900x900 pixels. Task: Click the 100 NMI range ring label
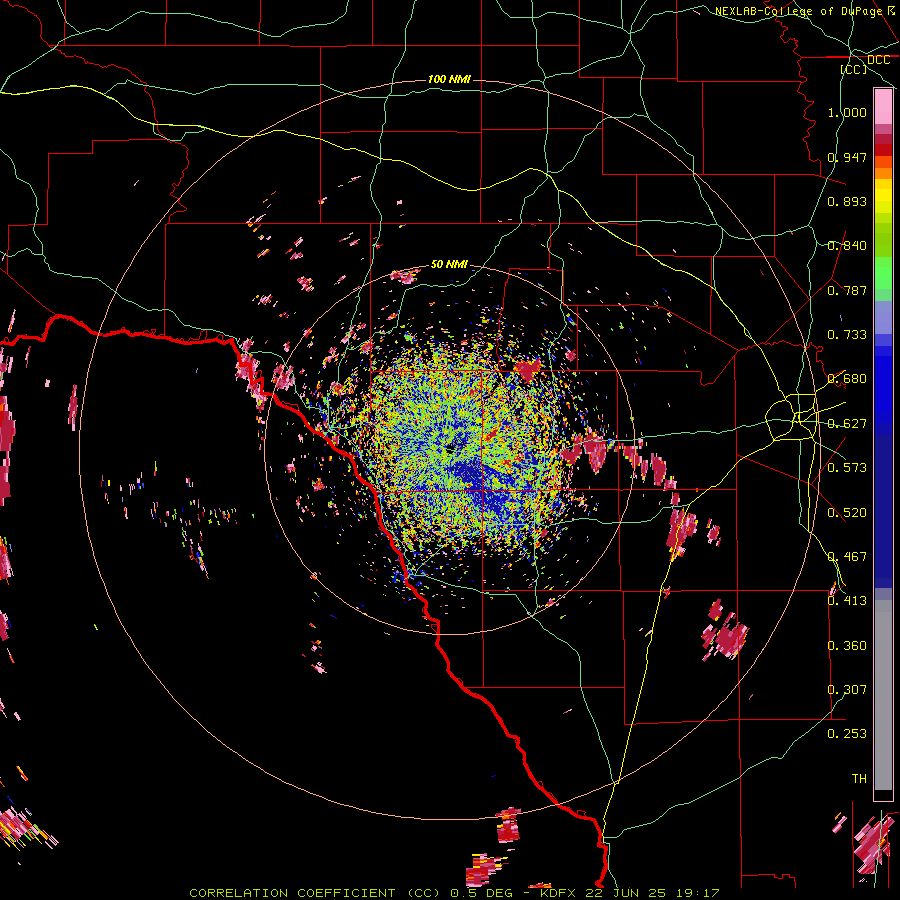[x=449, y=79]
